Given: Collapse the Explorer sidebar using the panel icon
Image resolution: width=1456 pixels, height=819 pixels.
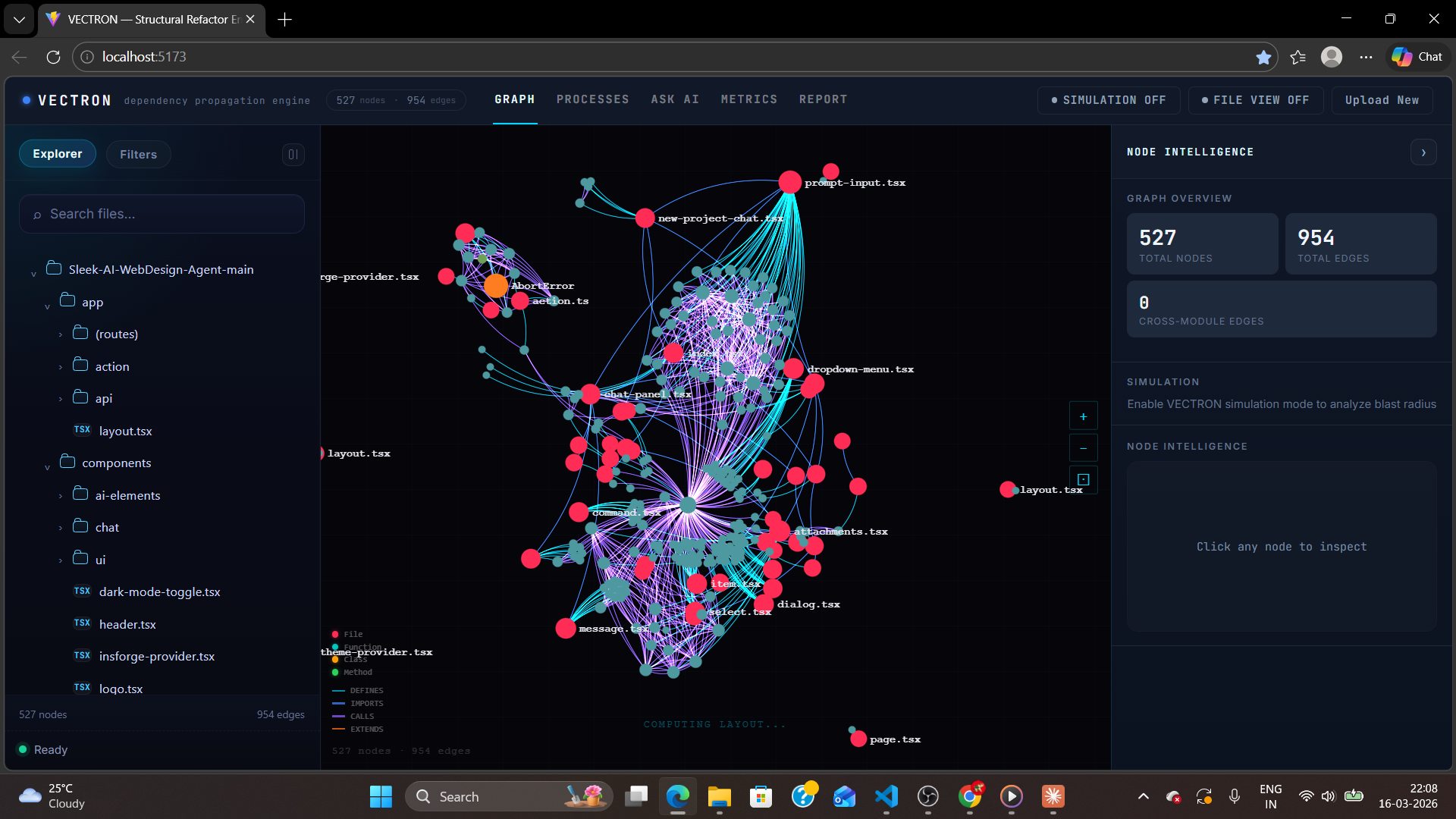Looking at the screenshot, I should (293, 155).
